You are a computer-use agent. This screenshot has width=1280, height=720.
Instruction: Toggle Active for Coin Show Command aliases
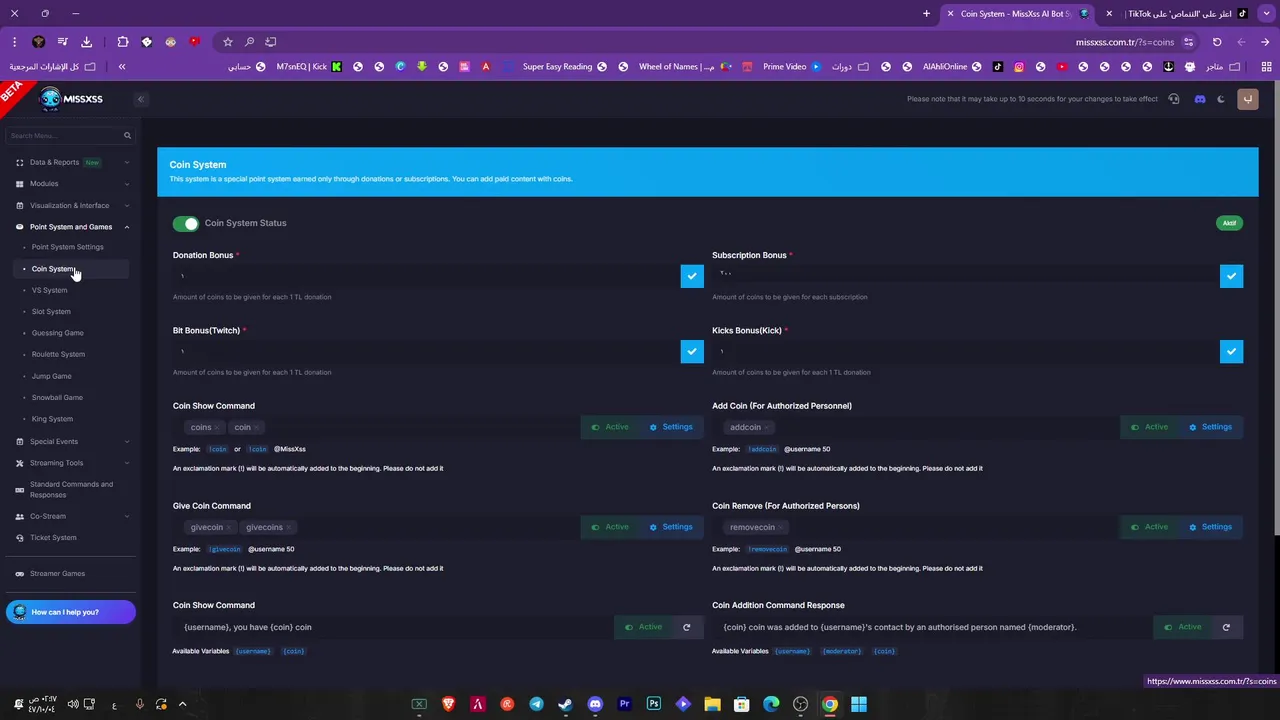click(x=610, y=427)
